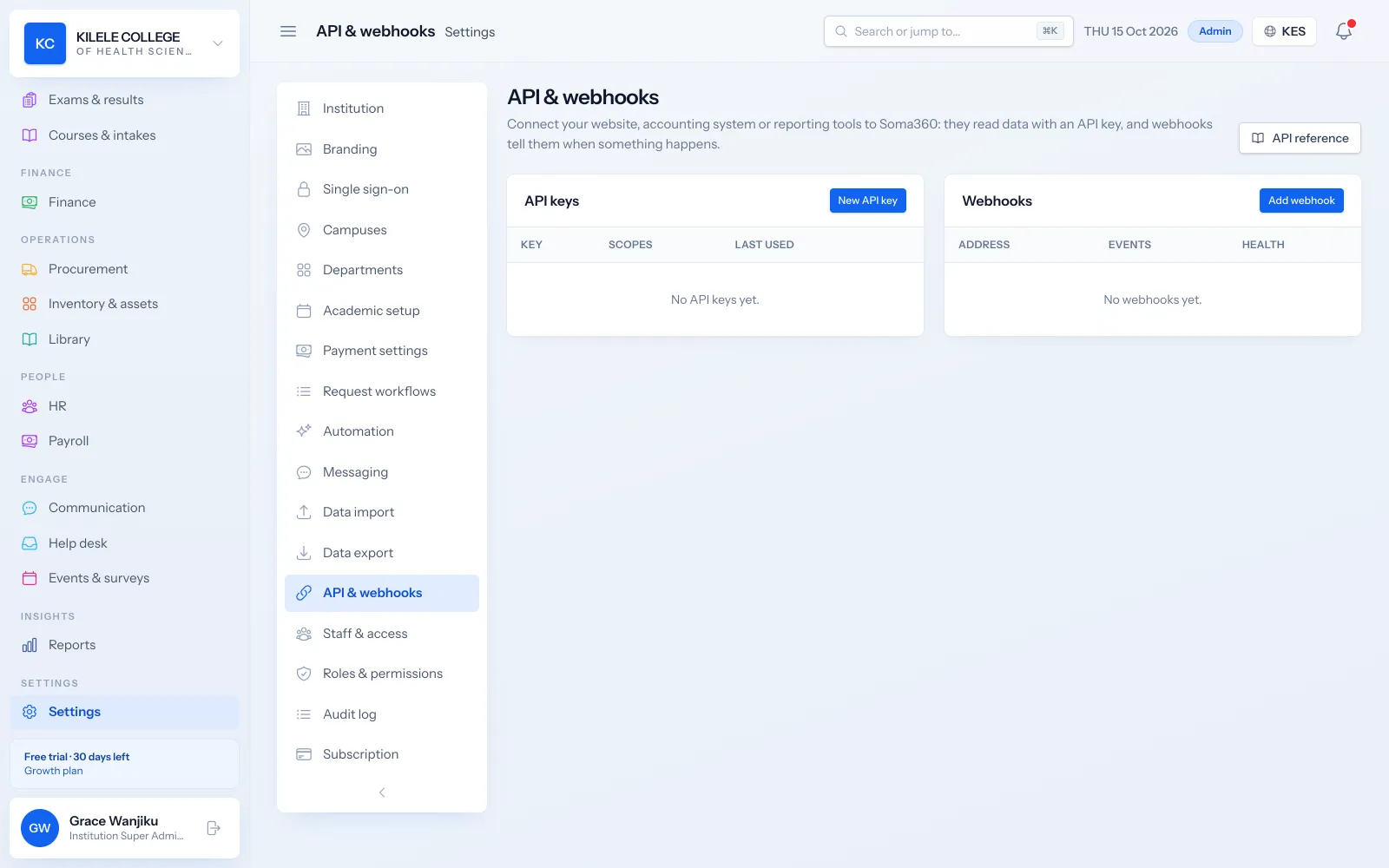Click the Institution building icon
Viewport: 1389px width, 868px height.
(304, 108)
